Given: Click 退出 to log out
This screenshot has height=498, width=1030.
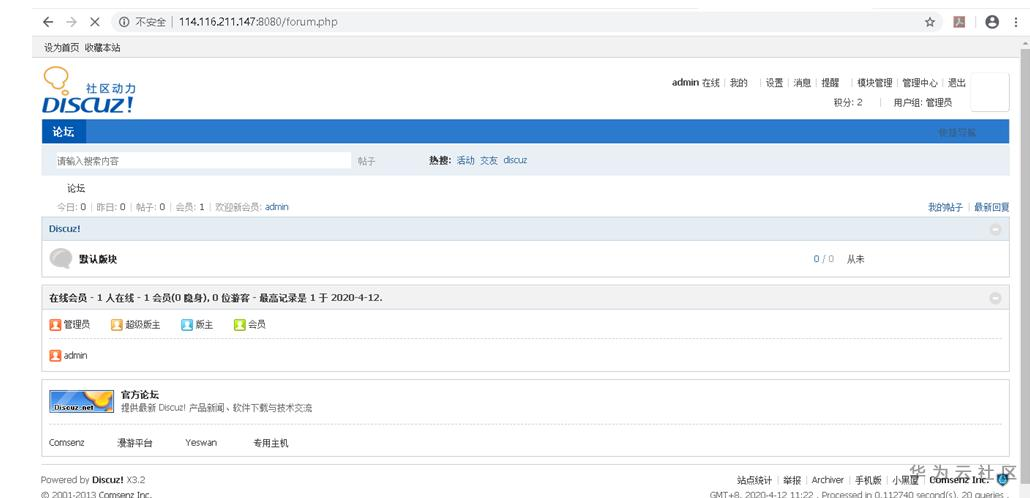Looking at the screenshot, I should coord(956,83).
